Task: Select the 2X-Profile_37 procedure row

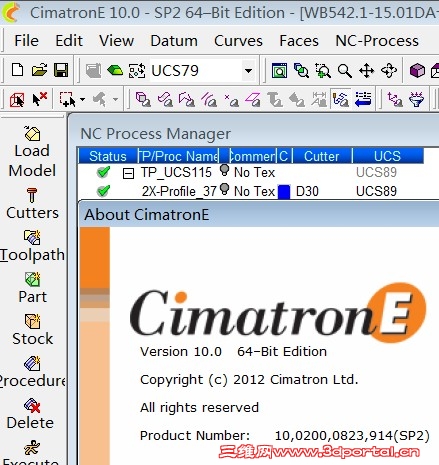Action: coord(251,191)
